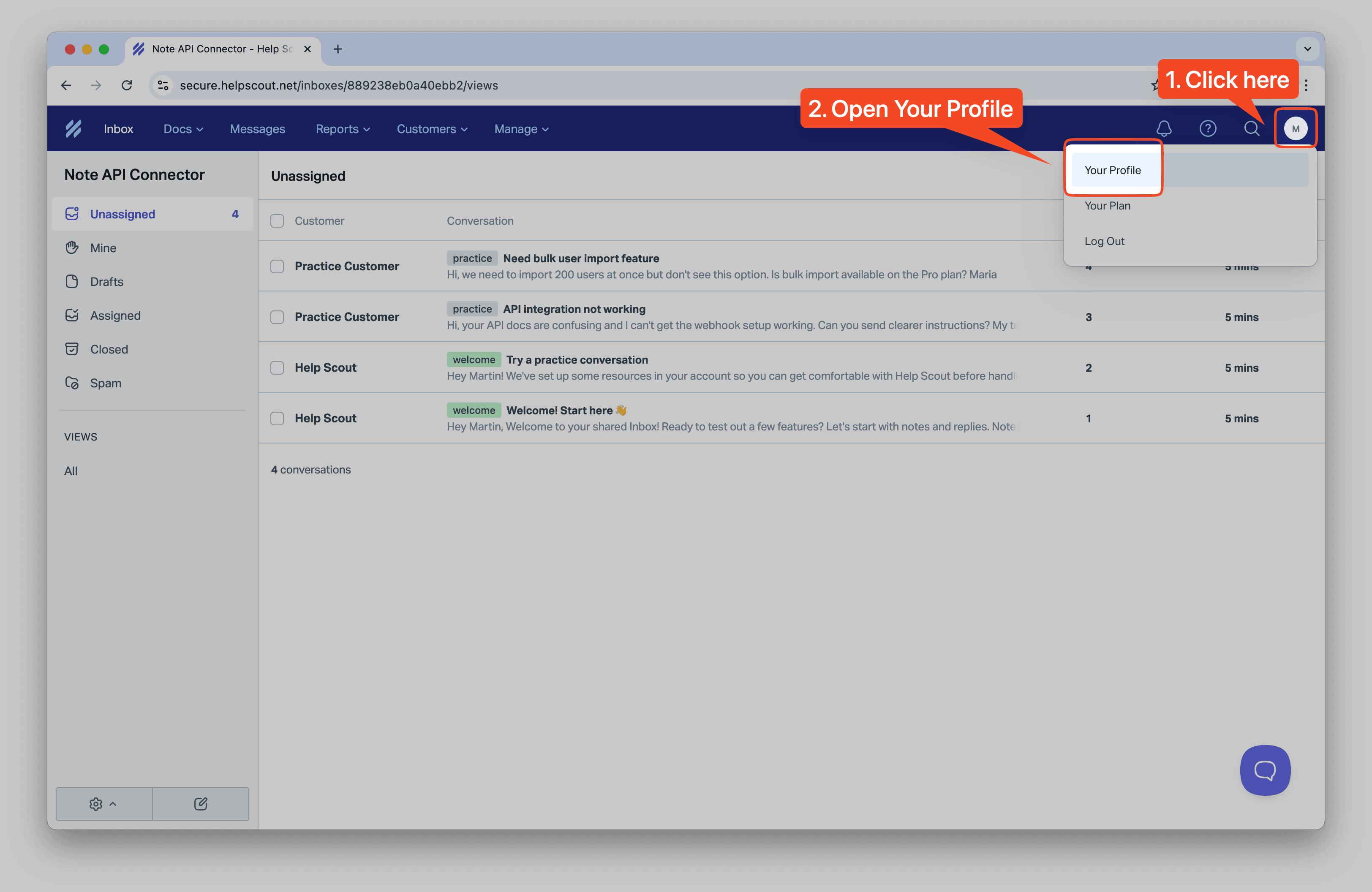This screenshot has width=1372, height=892.
Task: Open the All view link
Action: [71, 471]
